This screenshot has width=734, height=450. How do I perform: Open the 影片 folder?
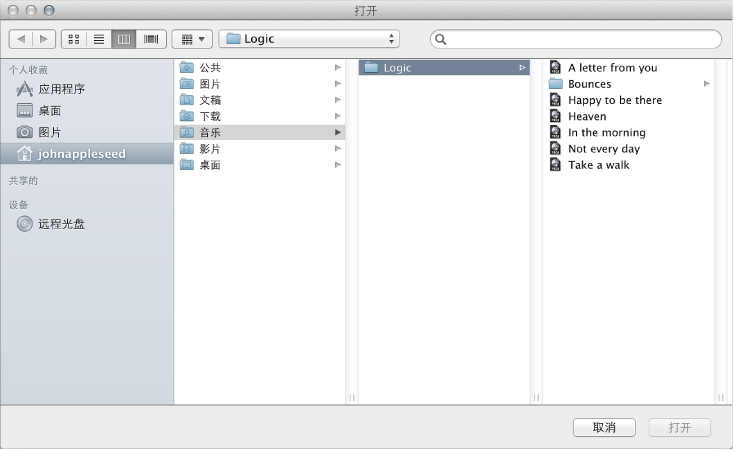point(260,149)
